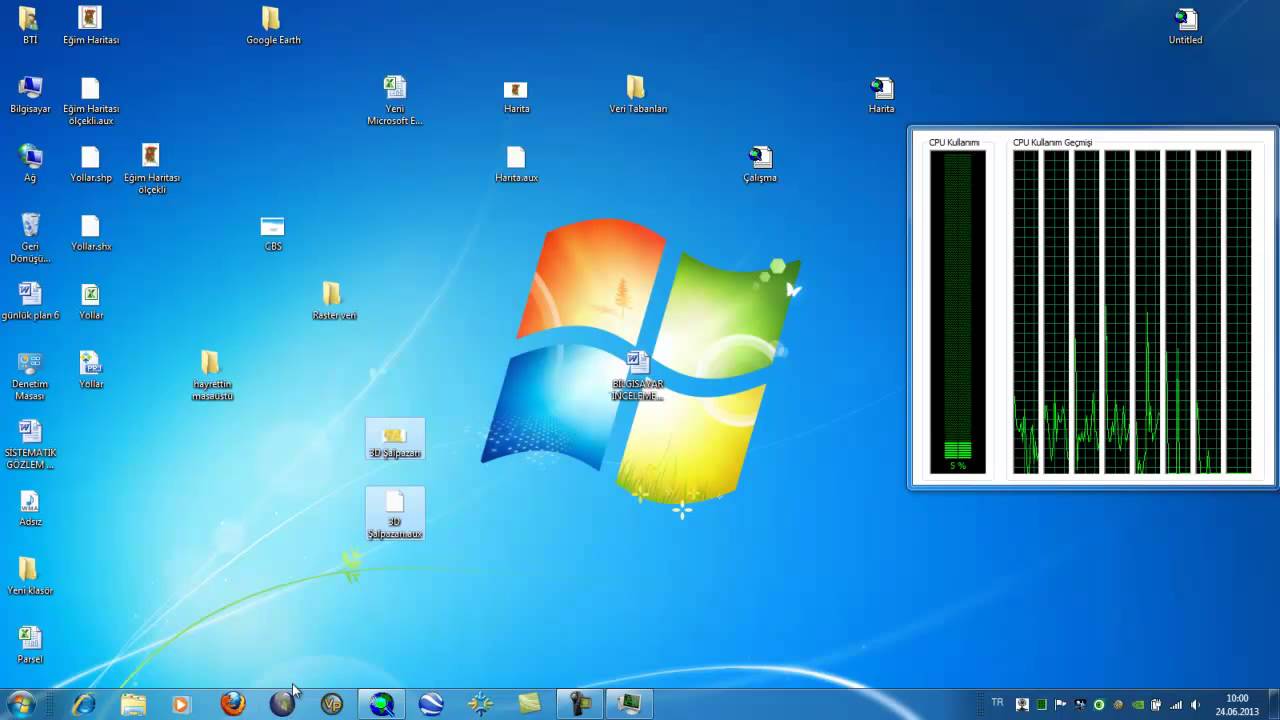The width and height of the screenshot is (1280, 720).
Task: Select the Yeni klasör folder
Action: pos(30,577)
